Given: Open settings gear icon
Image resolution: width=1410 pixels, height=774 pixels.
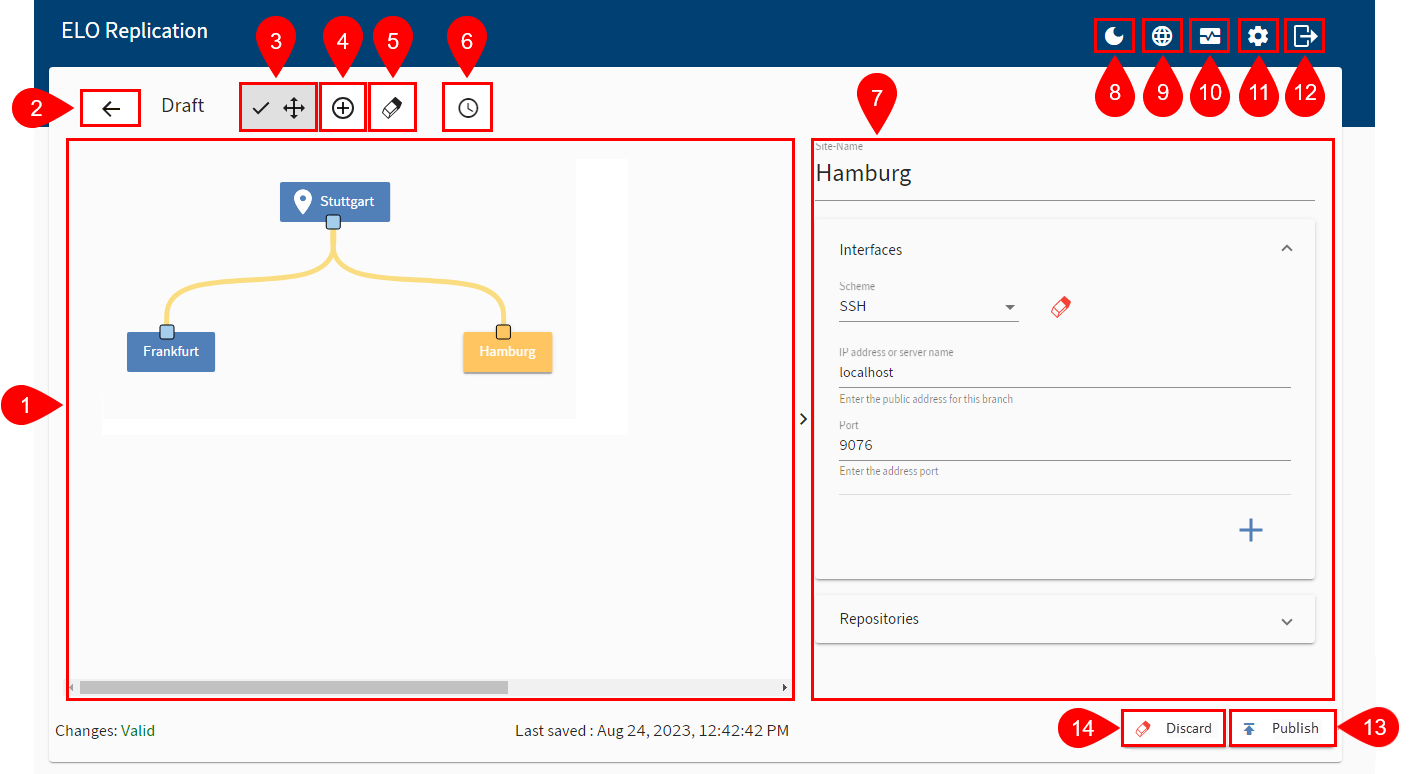Looking at the screenshot, I should (1258, 37).
